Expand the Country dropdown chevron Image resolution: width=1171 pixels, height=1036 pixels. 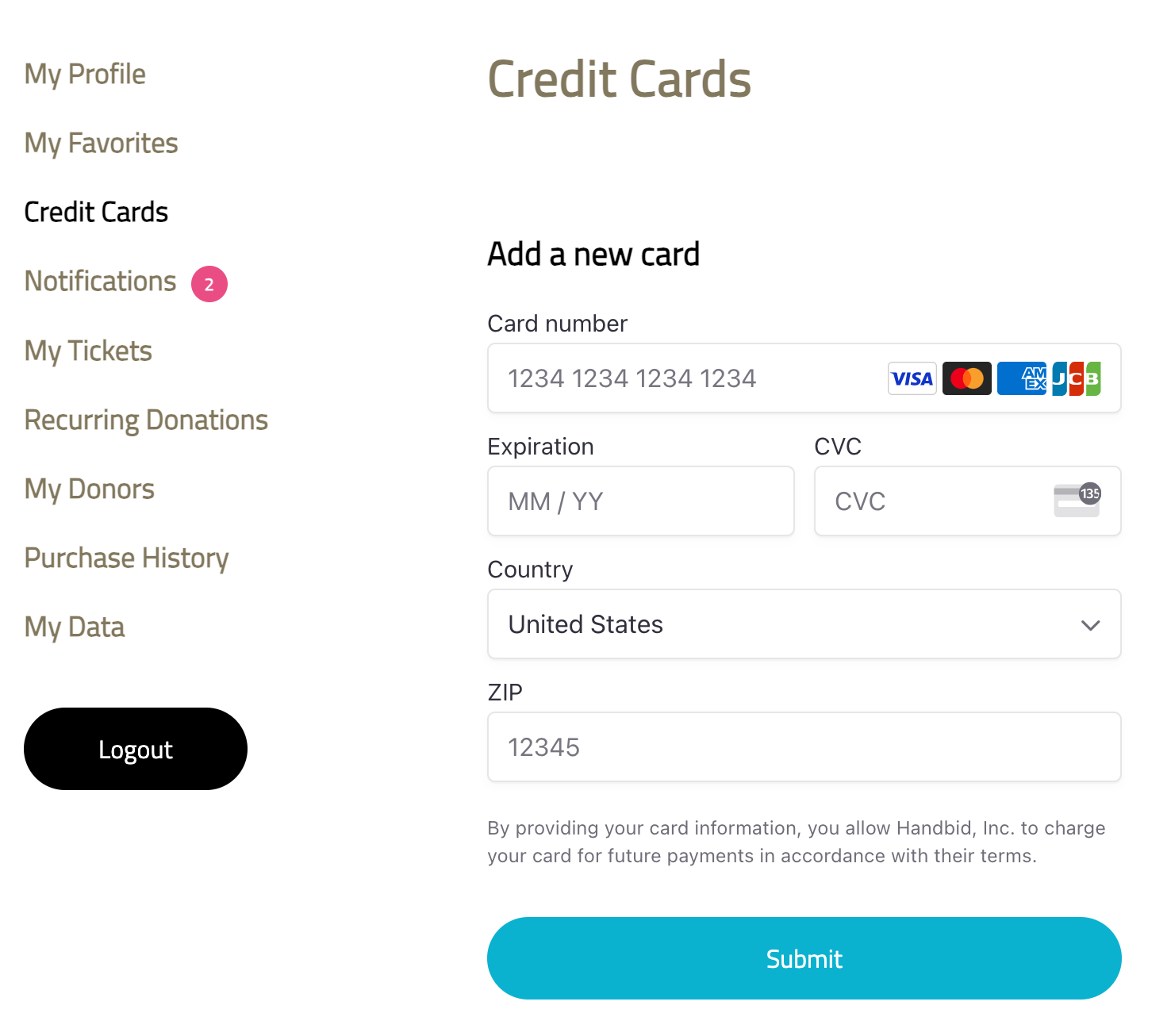click(x=1091, y=625)
